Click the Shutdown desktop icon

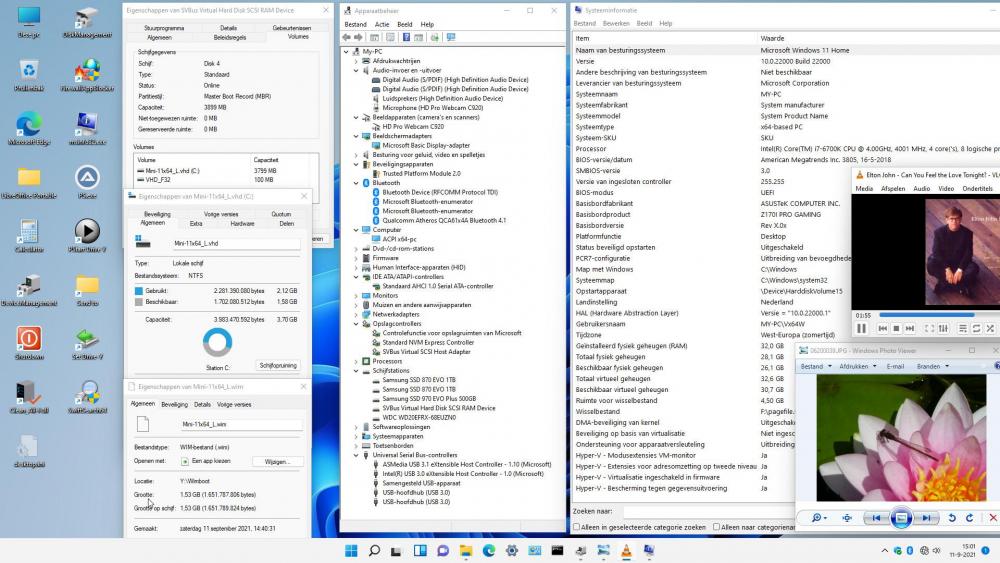click(x=29, y=340)
